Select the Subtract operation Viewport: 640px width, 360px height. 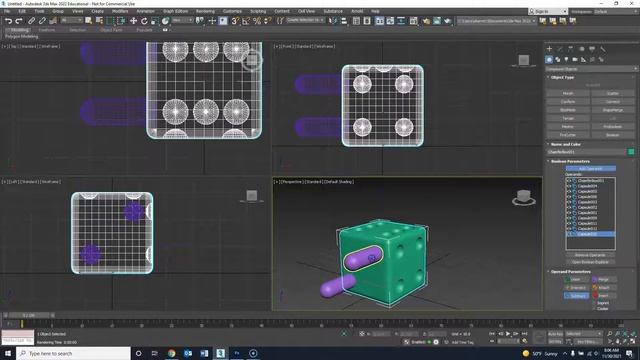pos(576,296)
